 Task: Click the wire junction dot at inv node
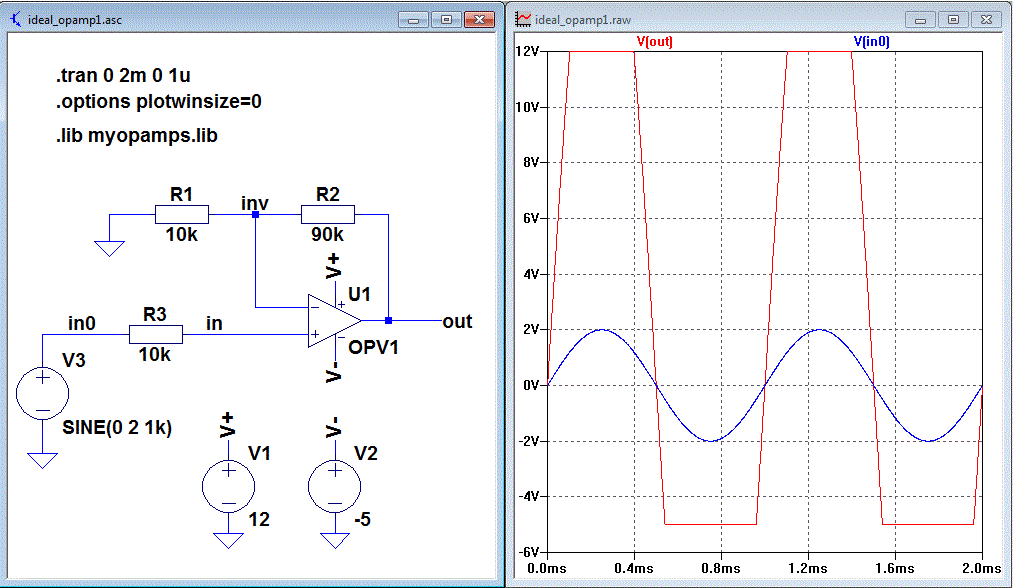pos(256,215)
